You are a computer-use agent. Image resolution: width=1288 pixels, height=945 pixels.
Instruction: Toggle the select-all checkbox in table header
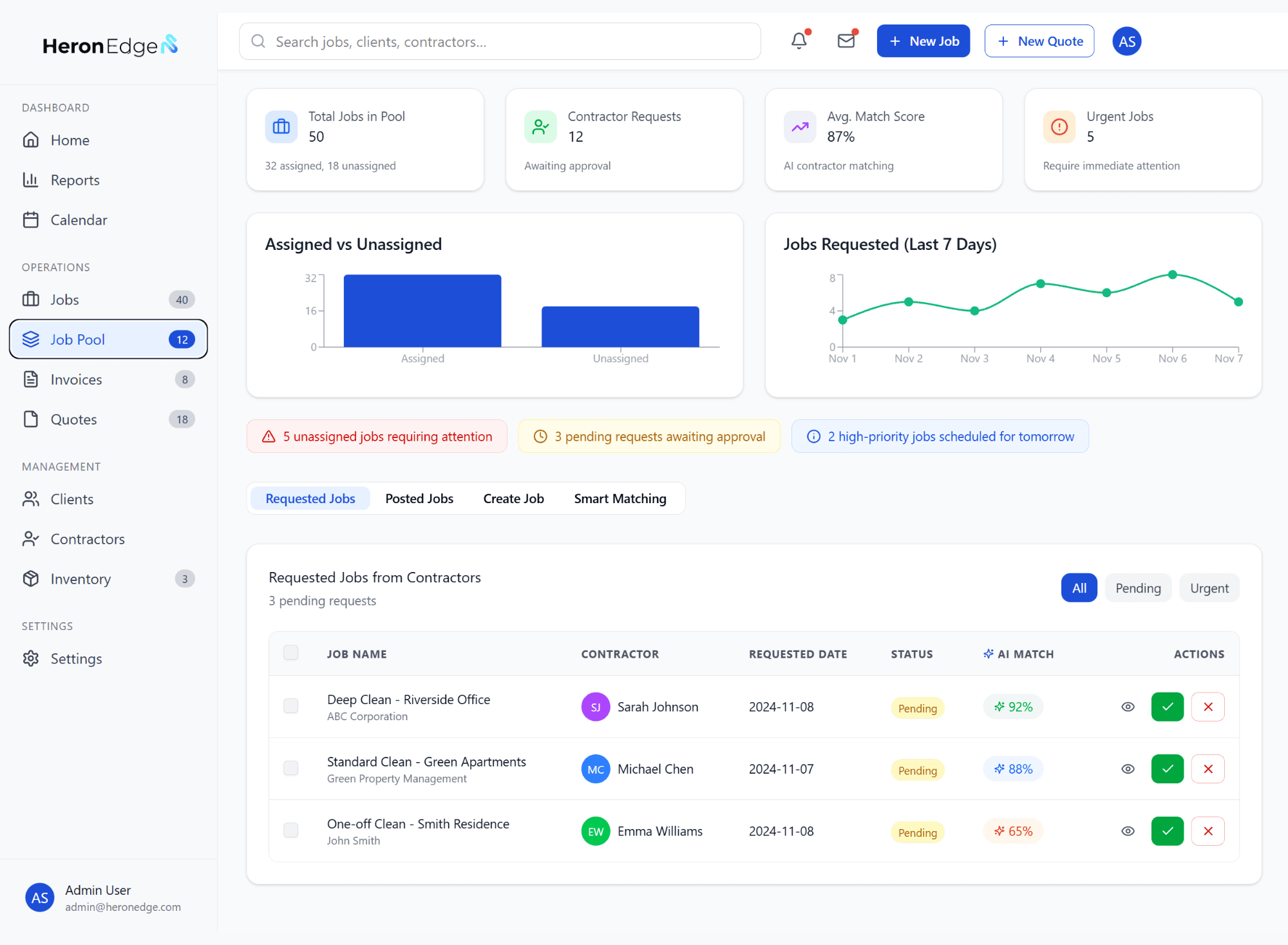coord(291,653)
